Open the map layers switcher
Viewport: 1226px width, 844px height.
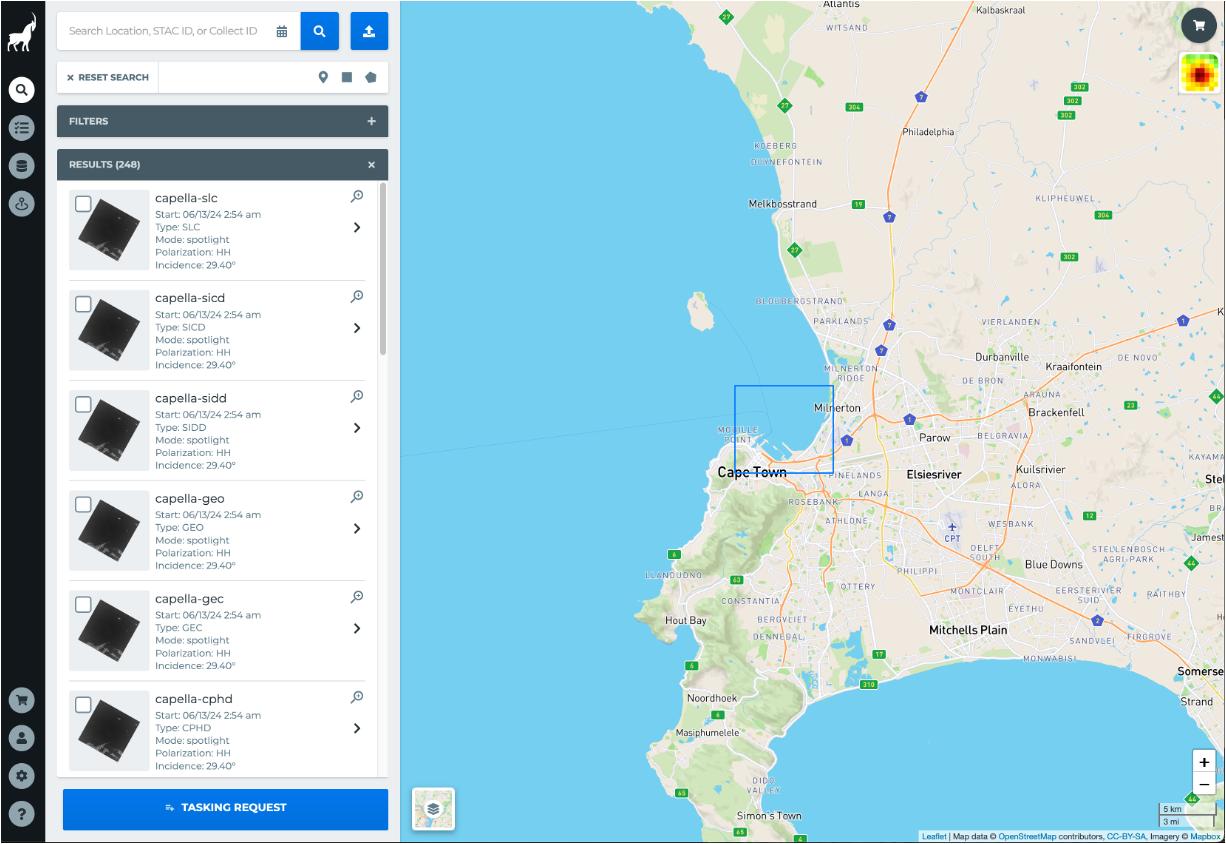pyautogui.click(x=433, y=809)
